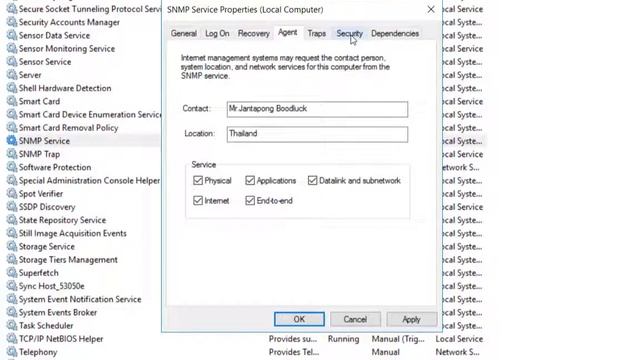640x360 pixels.
Task: Select the Special Administration Console Helper row
Action: [x=84, y=180]
